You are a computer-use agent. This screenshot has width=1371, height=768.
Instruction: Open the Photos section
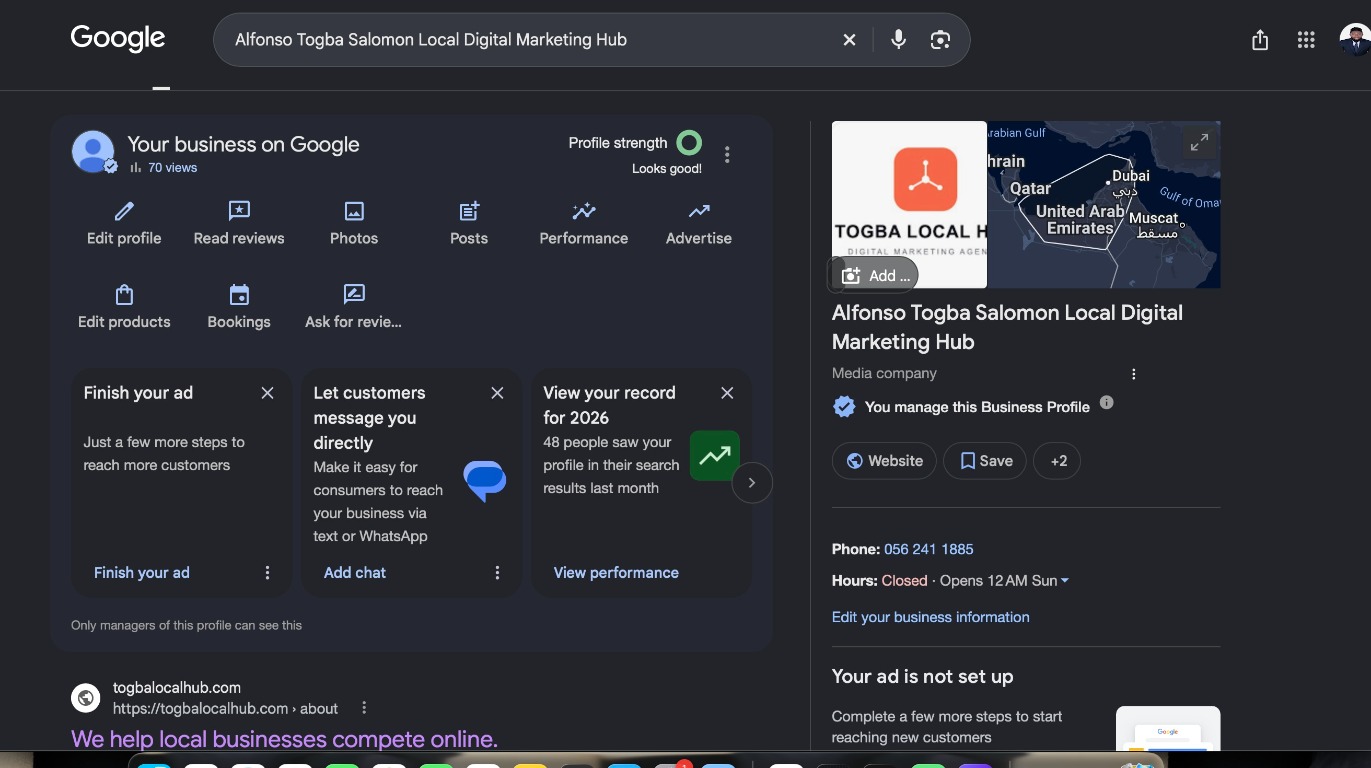[x=354, y=224]
